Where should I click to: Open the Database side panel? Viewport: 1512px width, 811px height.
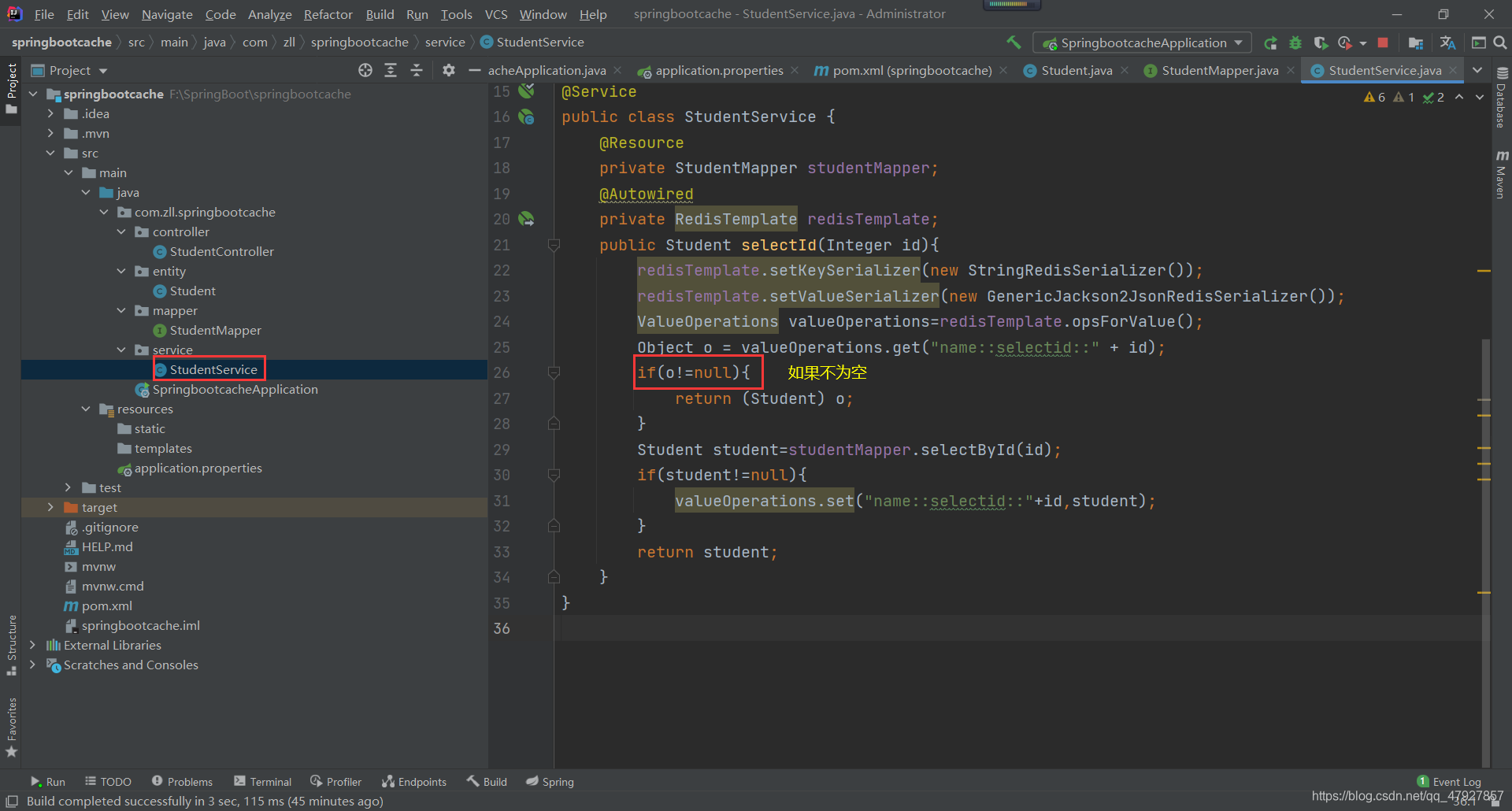click(1501, 98)
